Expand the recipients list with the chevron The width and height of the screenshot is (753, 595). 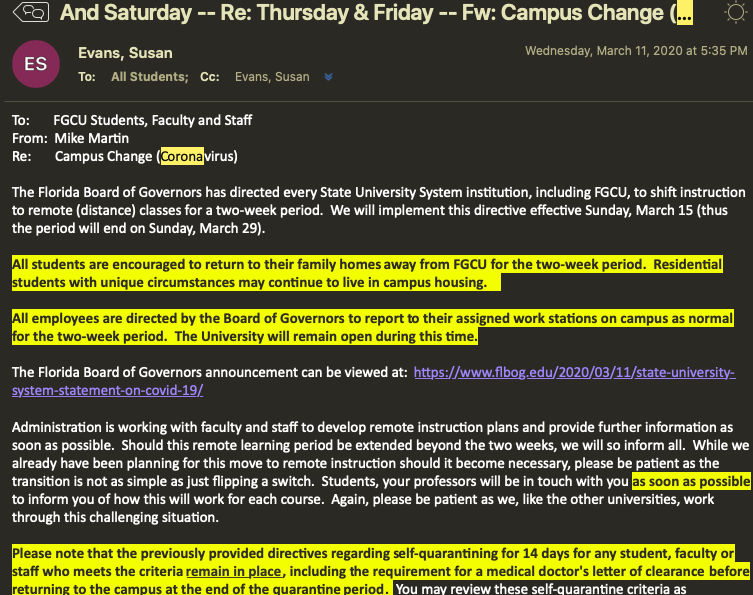[x=329, y=77]
